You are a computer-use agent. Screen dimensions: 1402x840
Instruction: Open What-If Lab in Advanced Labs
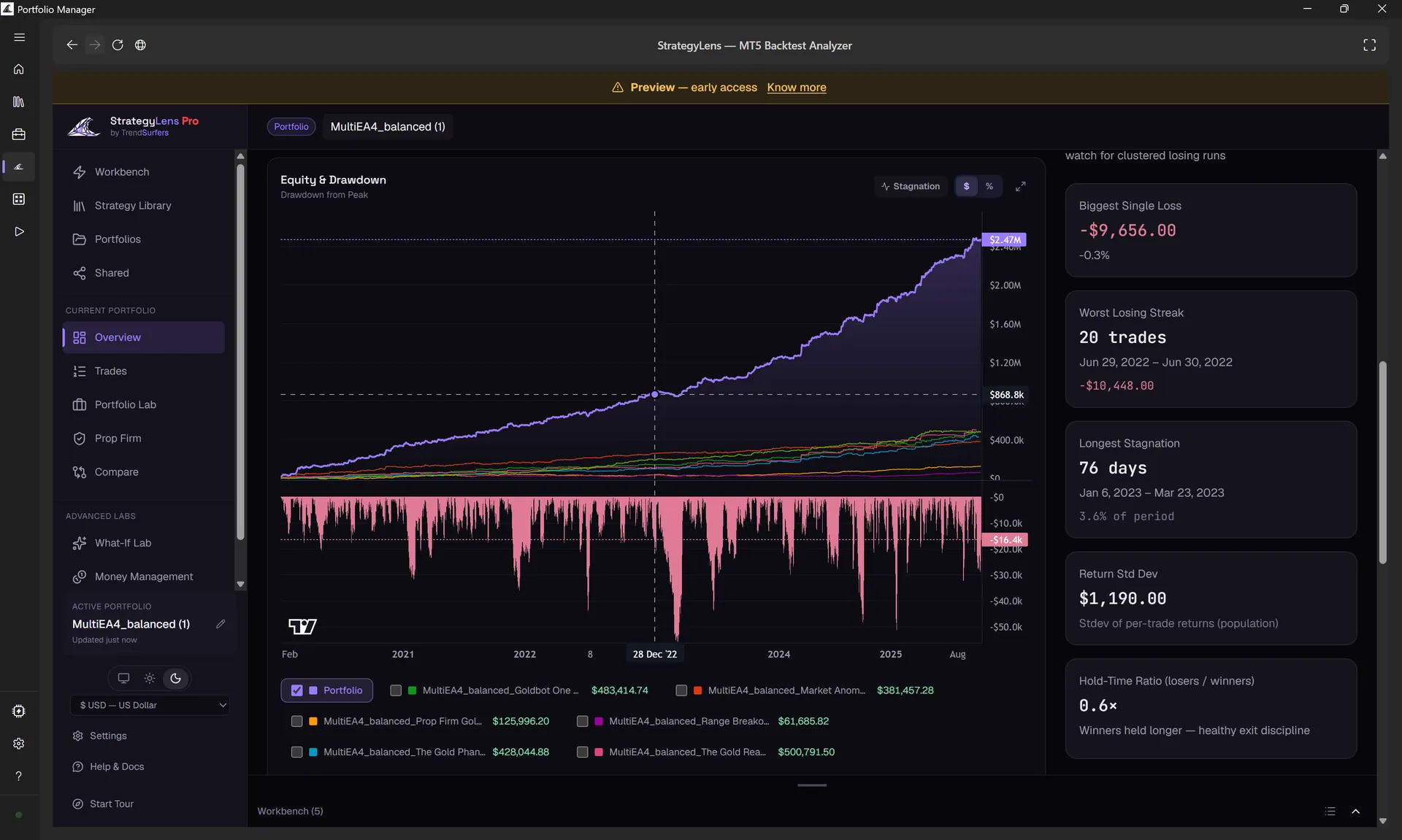(144, 542)
